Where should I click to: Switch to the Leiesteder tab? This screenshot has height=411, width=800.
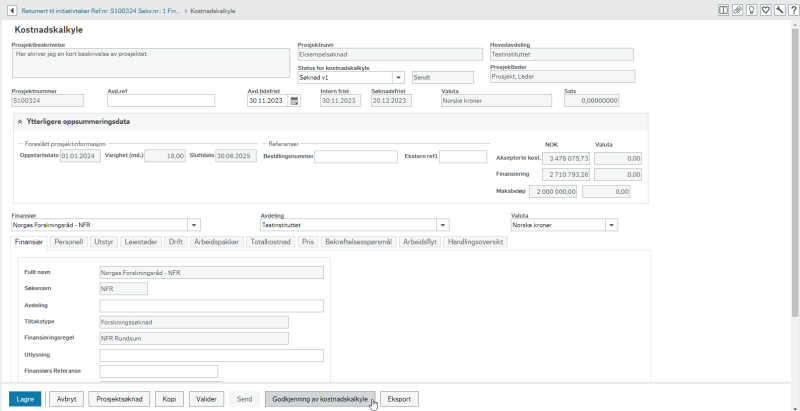[141, 242]
